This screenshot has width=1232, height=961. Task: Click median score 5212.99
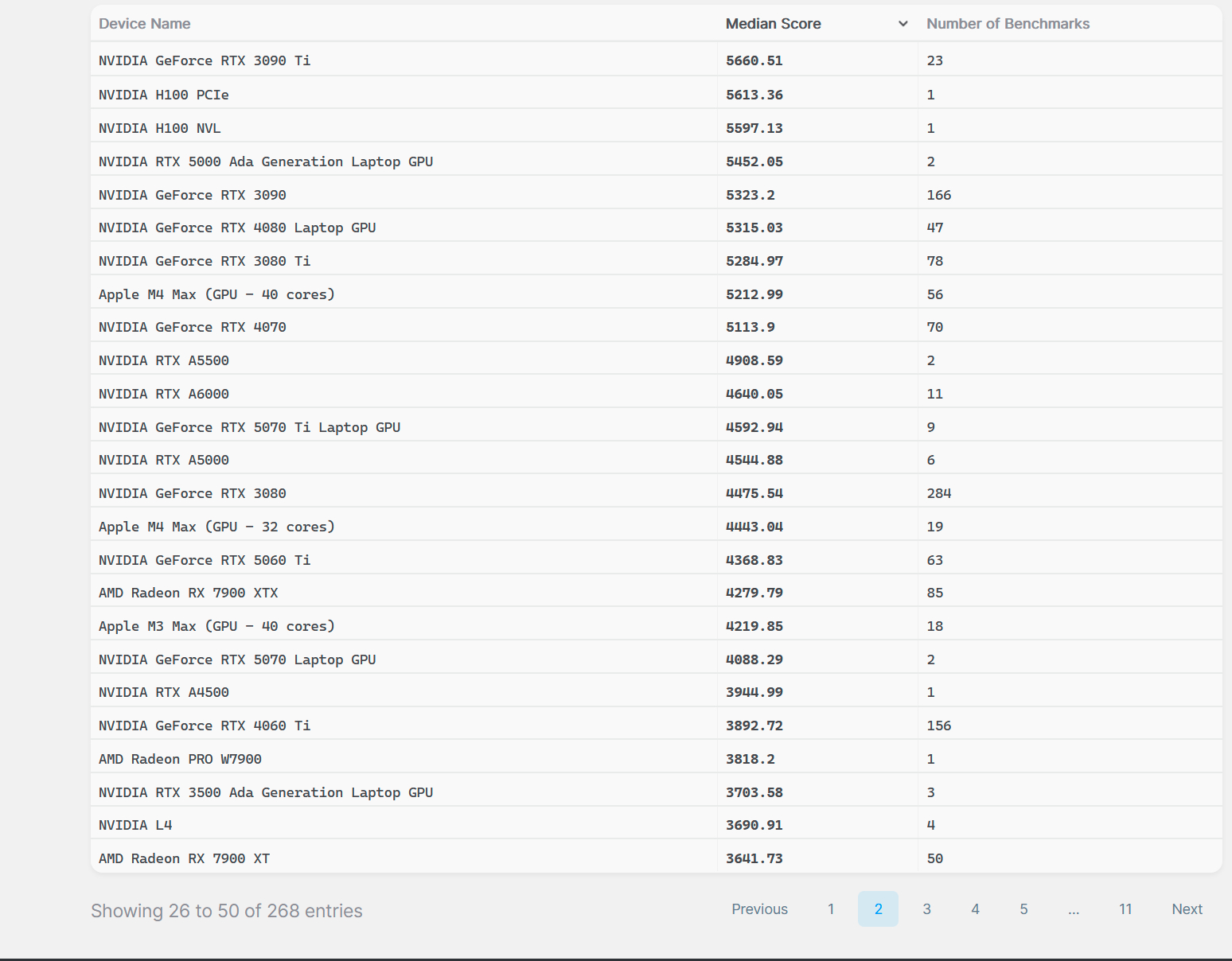coord(754,294)
